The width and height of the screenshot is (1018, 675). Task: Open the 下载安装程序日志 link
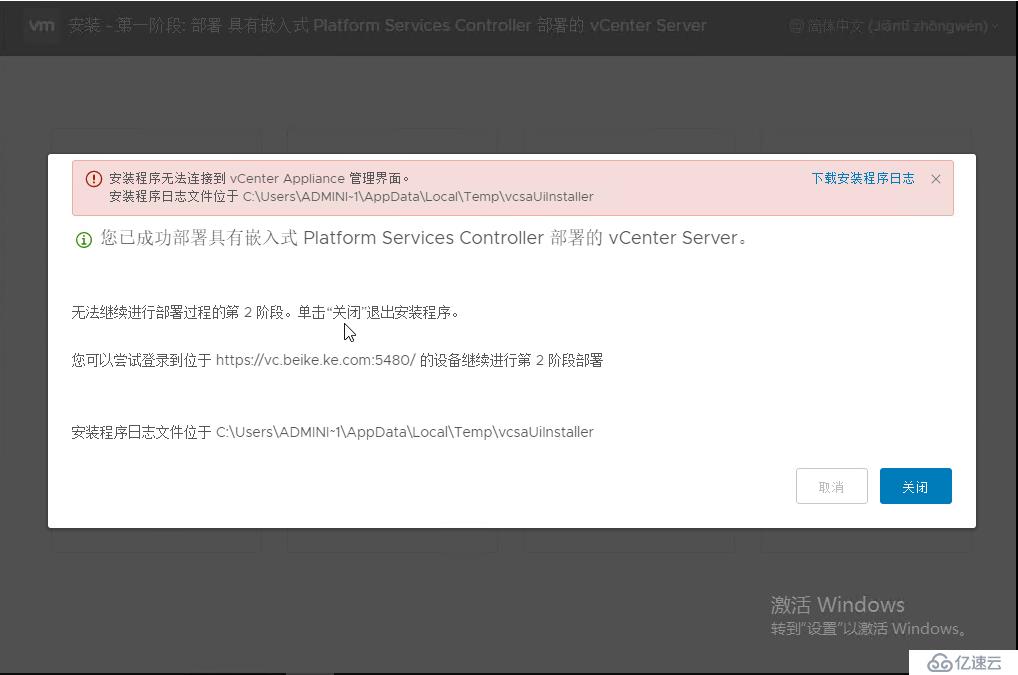[x=863, y=178]
